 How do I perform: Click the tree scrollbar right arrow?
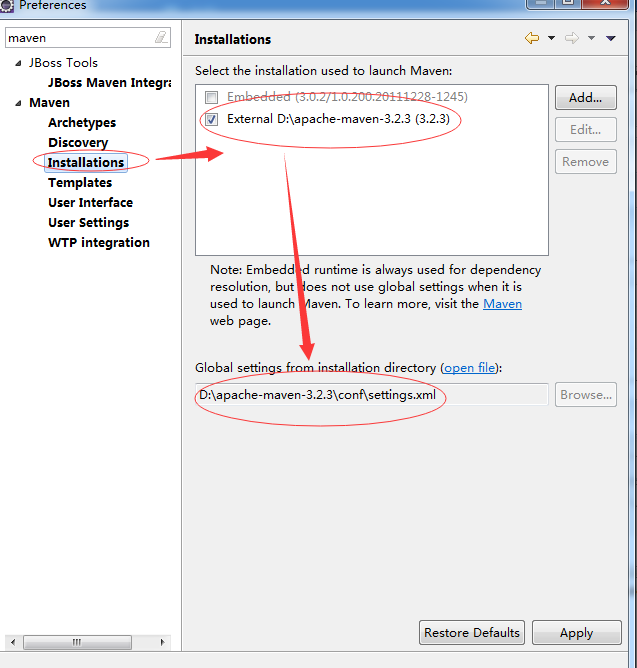(162, 642)
